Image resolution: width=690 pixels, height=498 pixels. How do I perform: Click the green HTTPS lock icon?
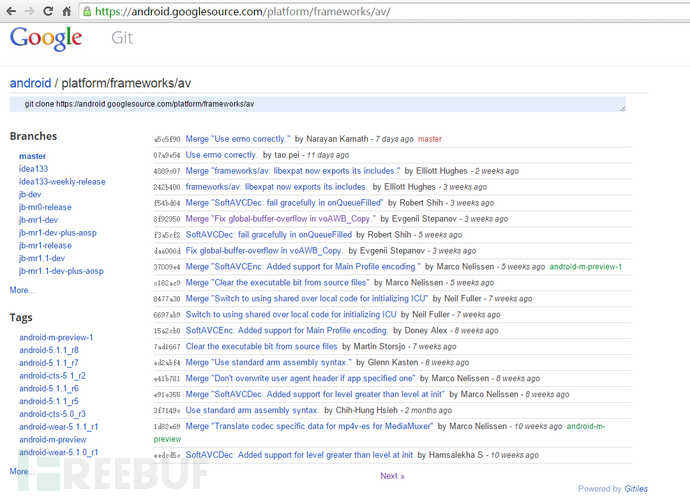pos(87,12)
